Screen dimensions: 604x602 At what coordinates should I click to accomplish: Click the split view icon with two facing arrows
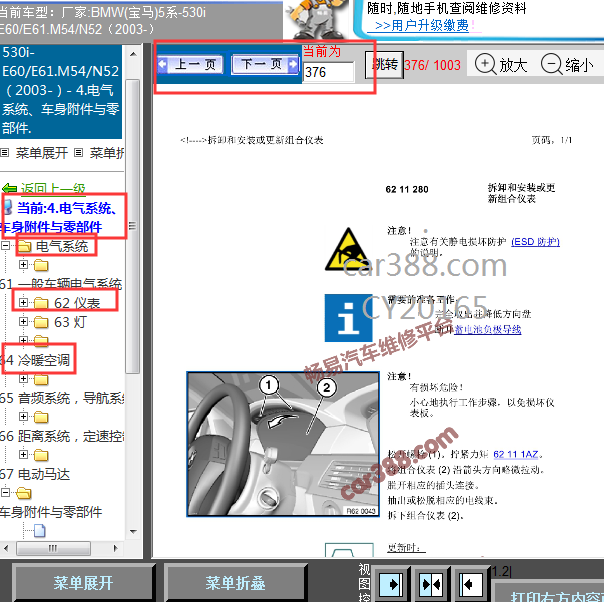coord(432,584)
